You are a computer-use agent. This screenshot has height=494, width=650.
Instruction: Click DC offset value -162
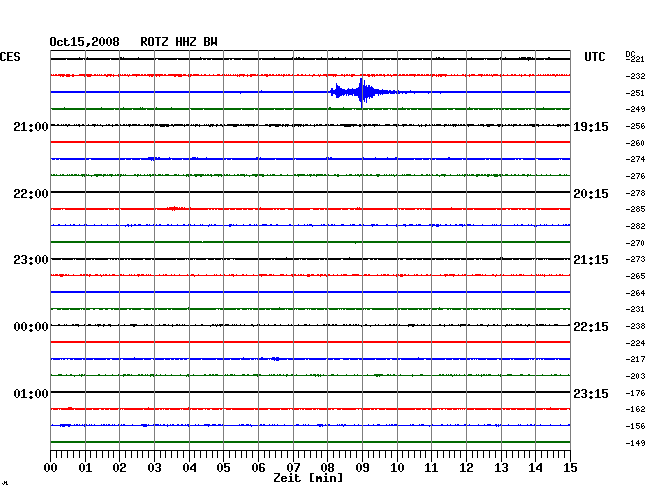635,409
